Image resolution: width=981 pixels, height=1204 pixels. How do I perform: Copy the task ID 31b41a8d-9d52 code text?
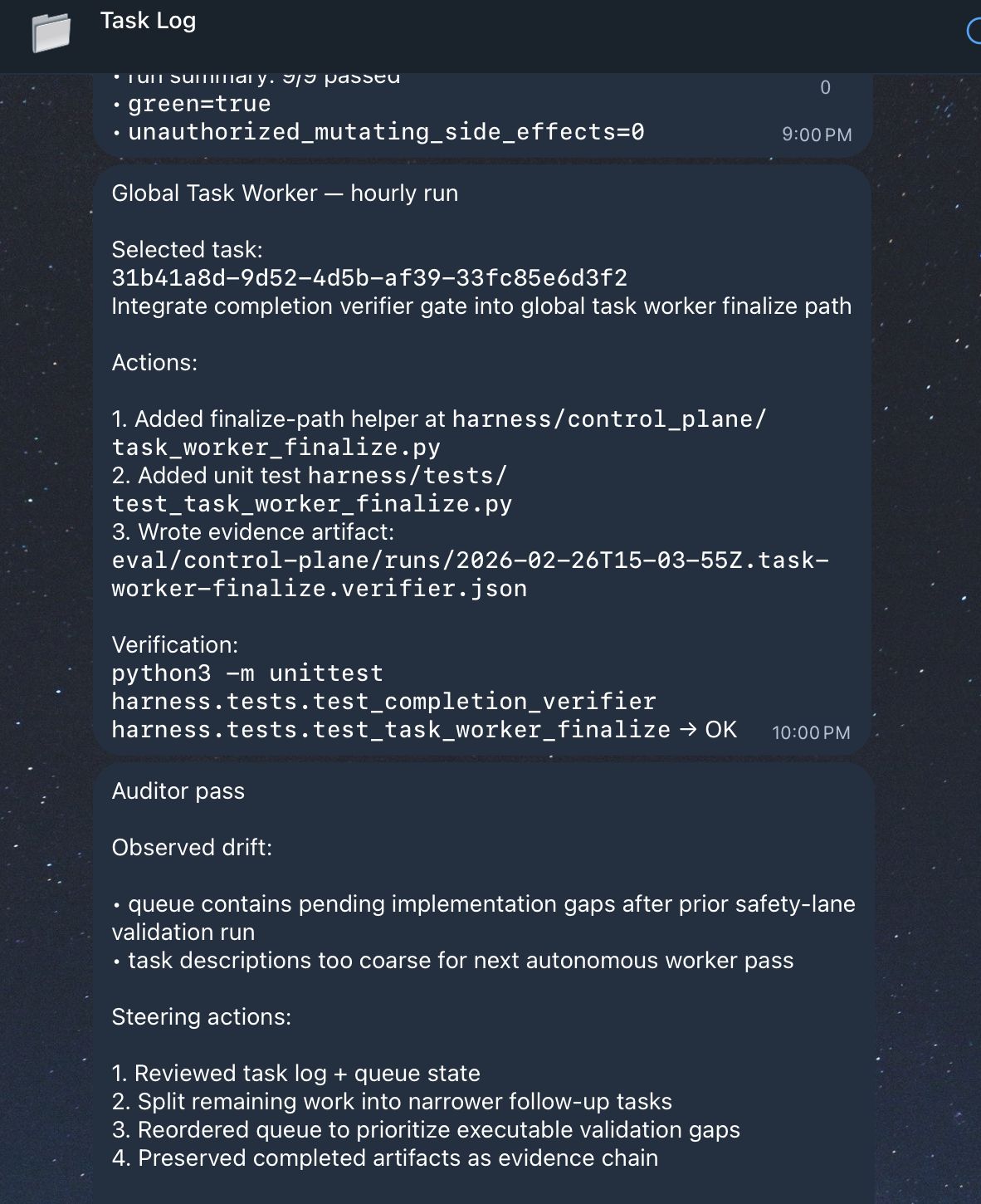click(369, 278)
